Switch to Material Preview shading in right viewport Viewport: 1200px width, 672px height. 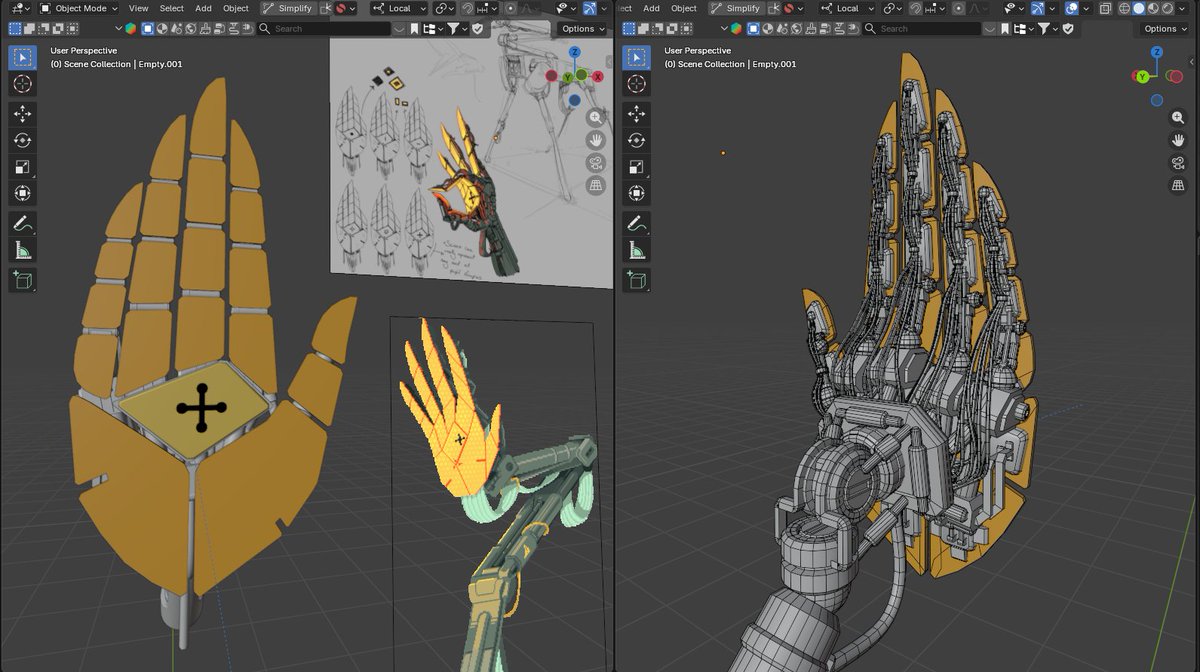coord(1153,8)
